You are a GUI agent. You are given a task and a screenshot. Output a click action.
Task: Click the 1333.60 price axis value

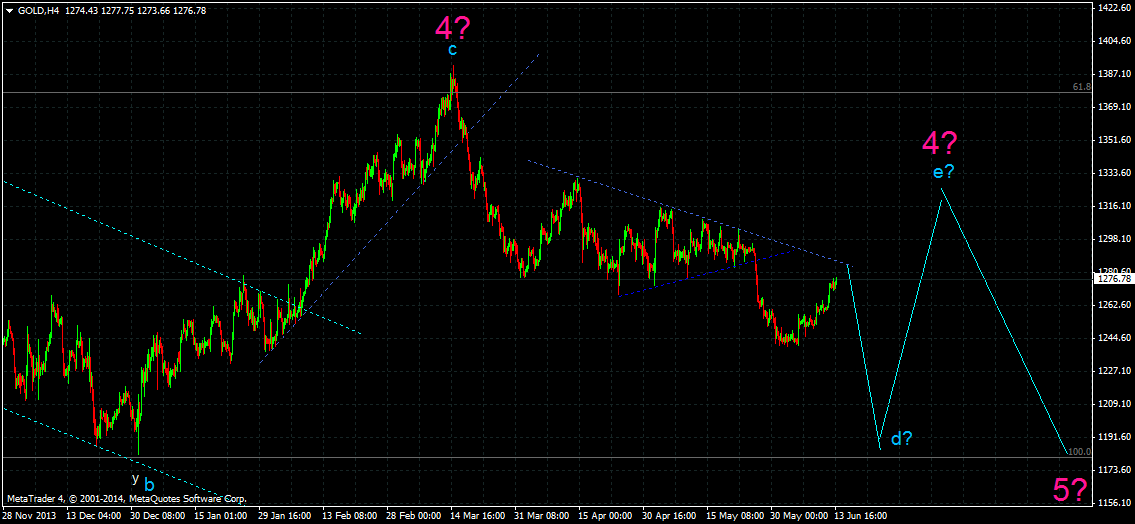1113,173
